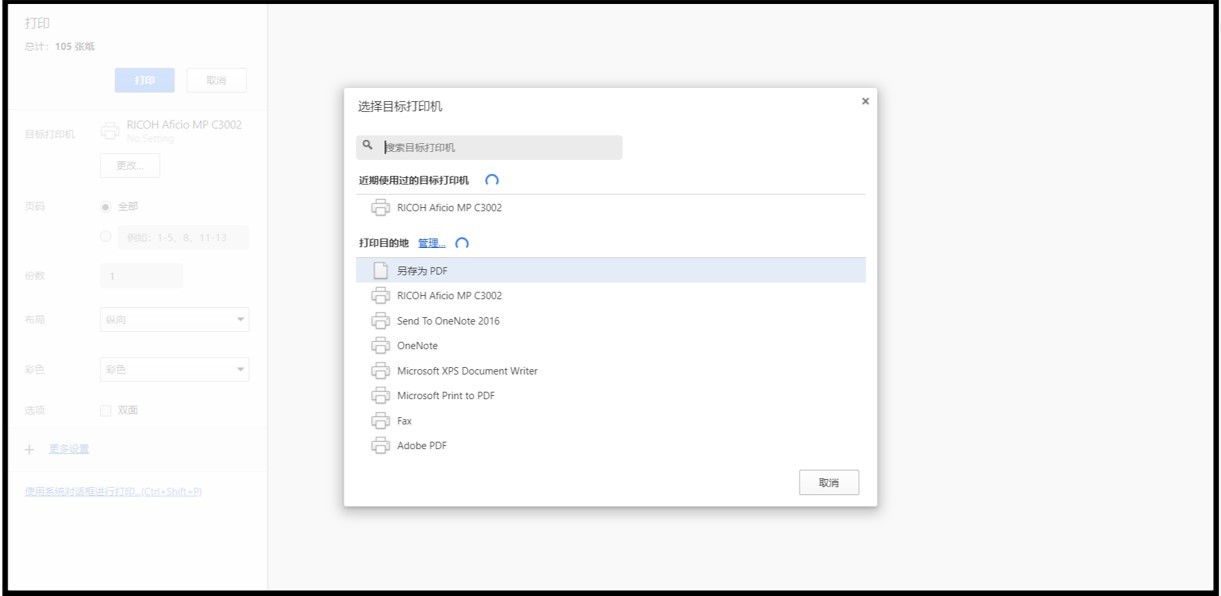Choose the Fax destination
The image size is (1221, 596).
tap(611, 421)
